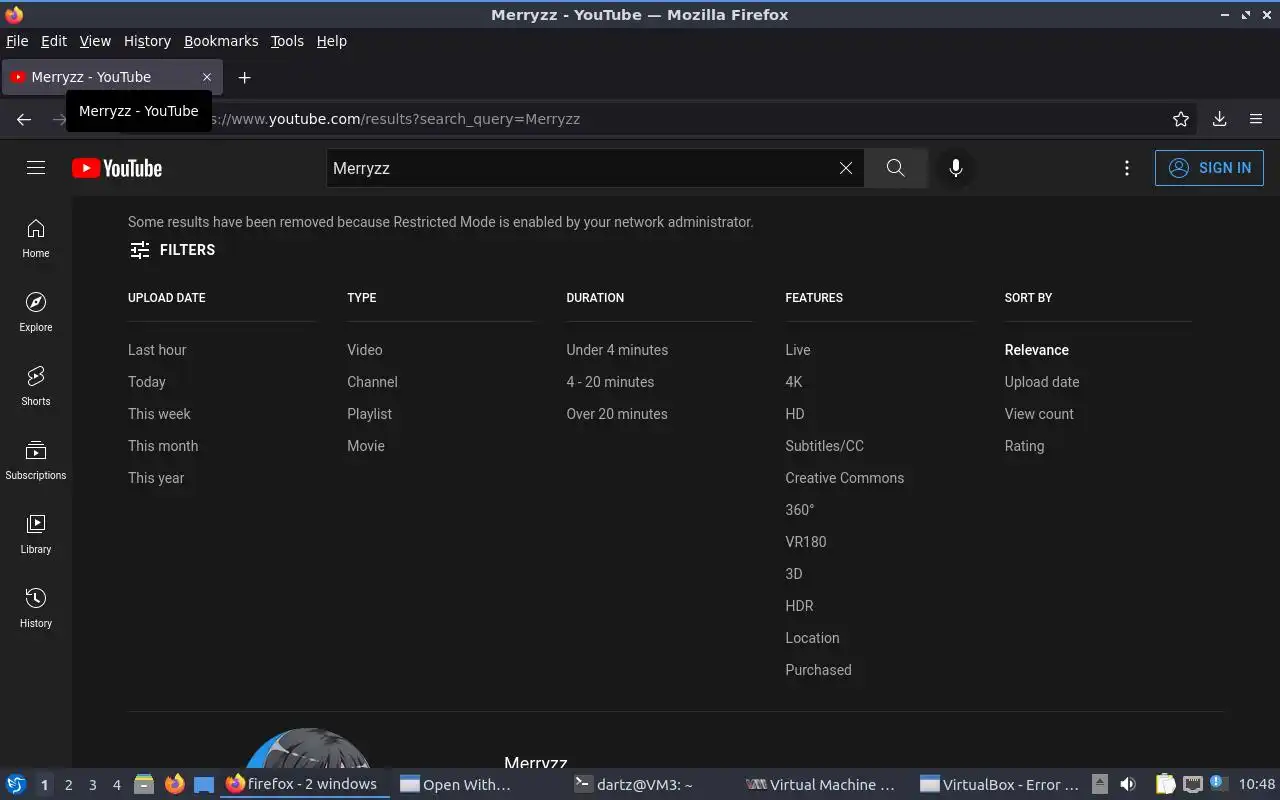Open the Firefox application hamburger menu

click(1256, 119)
